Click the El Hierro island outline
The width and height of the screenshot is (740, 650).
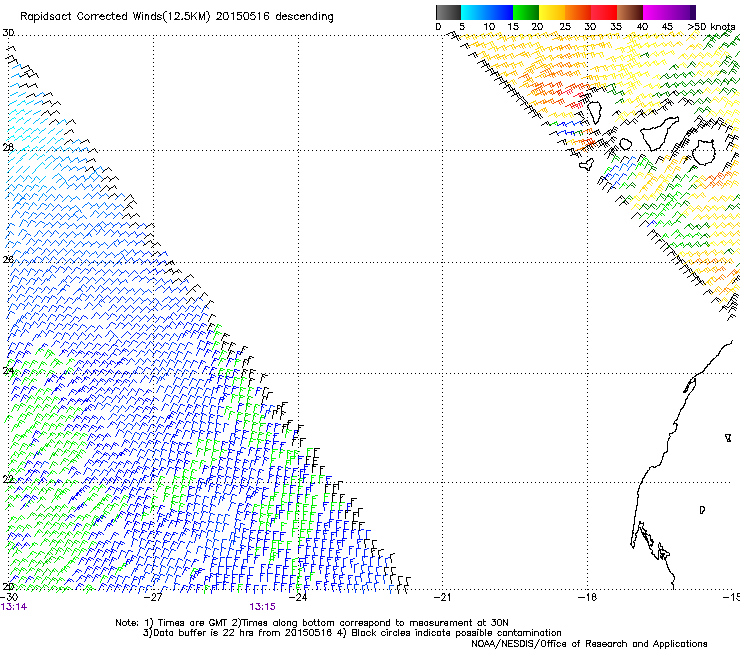[x=587, y=164]
